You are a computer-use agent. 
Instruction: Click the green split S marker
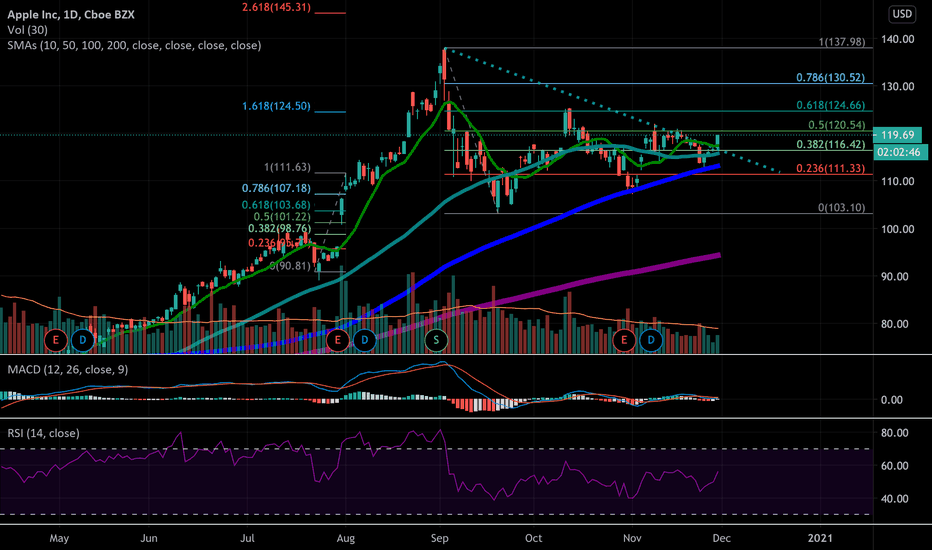click(436, 340)
